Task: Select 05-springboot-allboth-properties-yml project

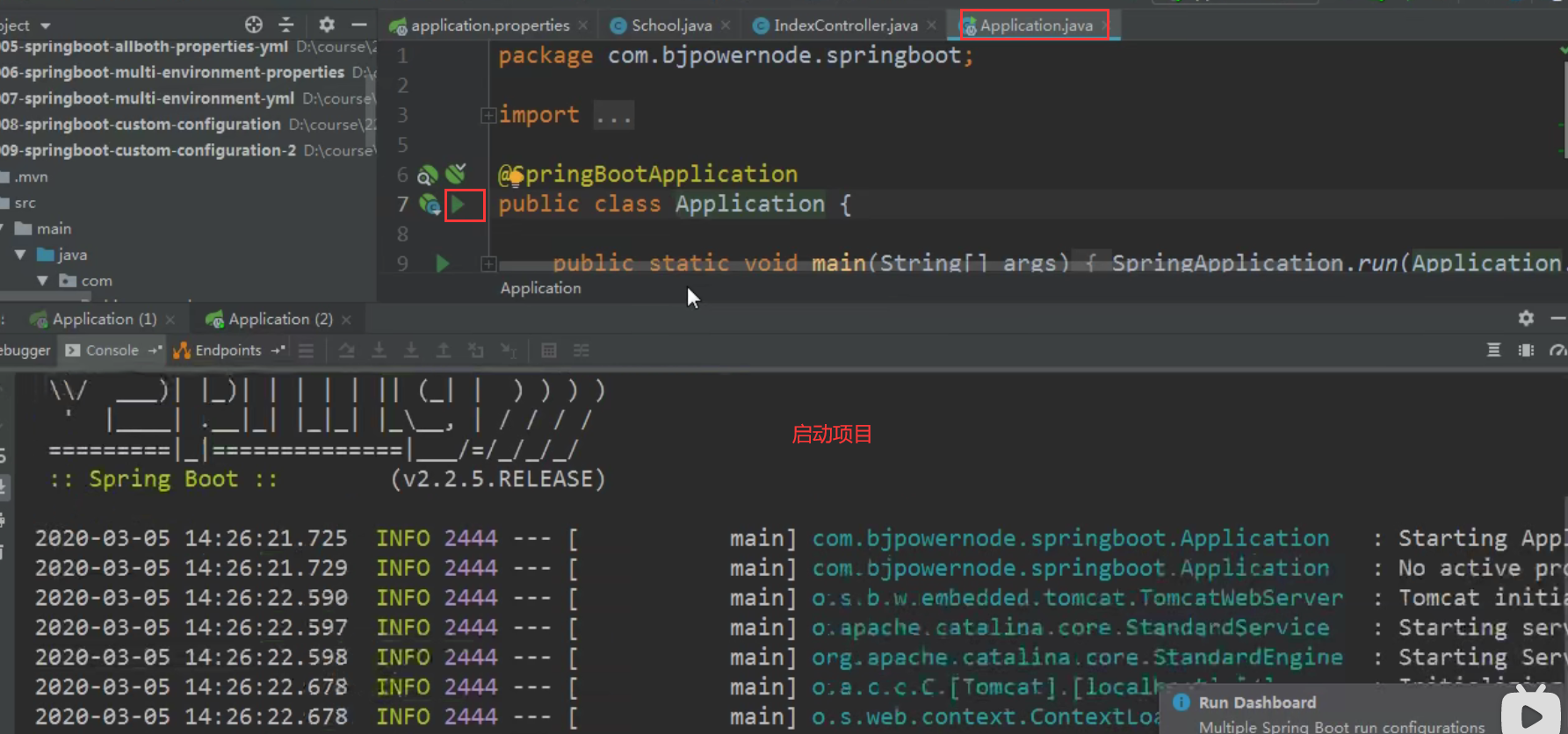Action: pyautogui.click(x=144, y=47)
